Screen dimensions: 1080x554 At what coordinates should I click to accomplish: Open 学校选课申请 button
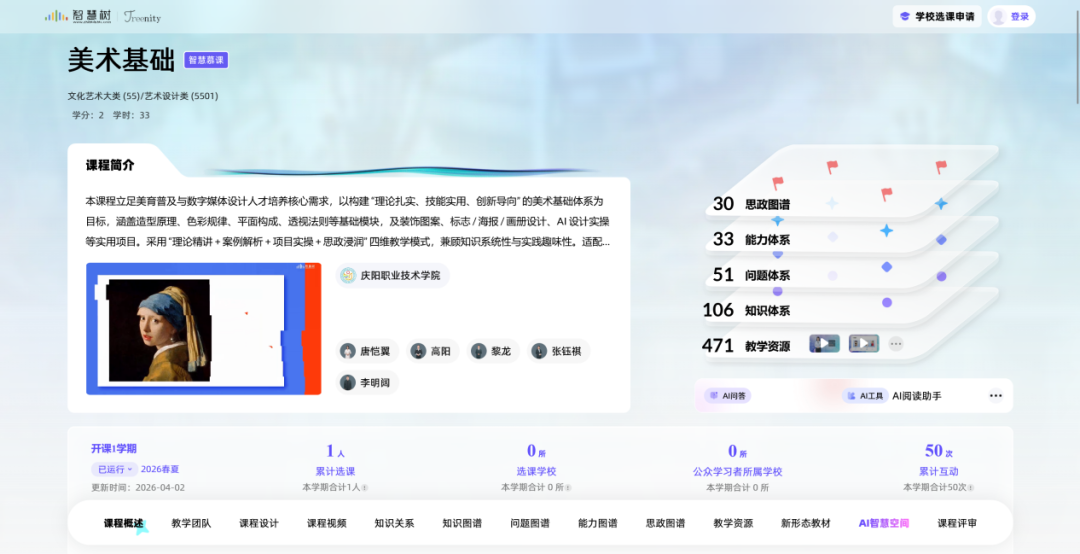937,17
